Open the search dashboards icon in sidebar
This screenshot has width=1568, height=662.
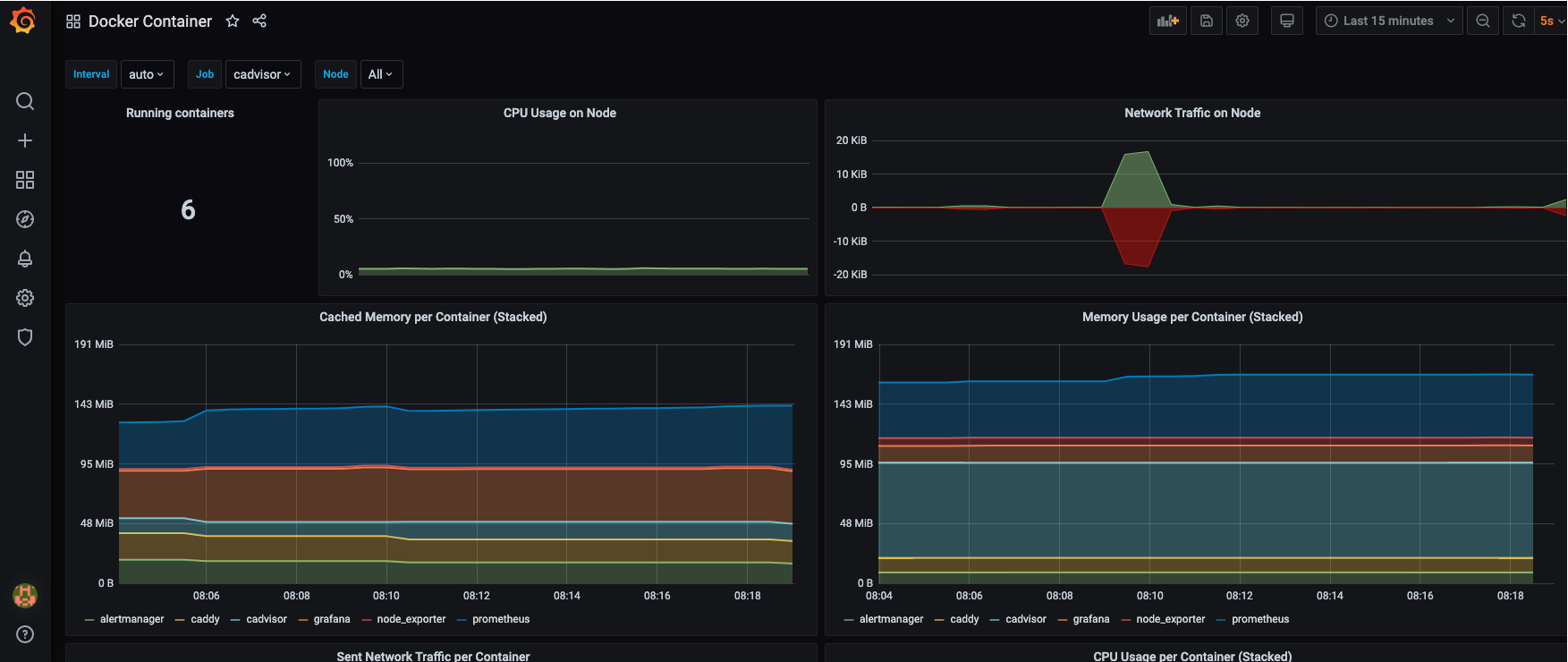point(25,101)
